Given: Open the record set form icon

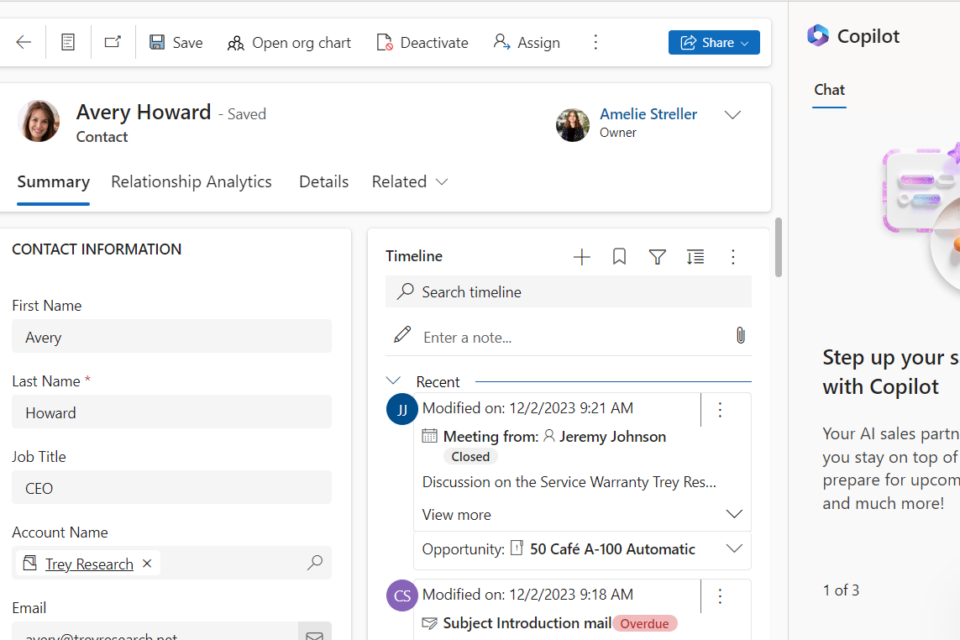Looking at the screenshot, I should tap(68, 42).
